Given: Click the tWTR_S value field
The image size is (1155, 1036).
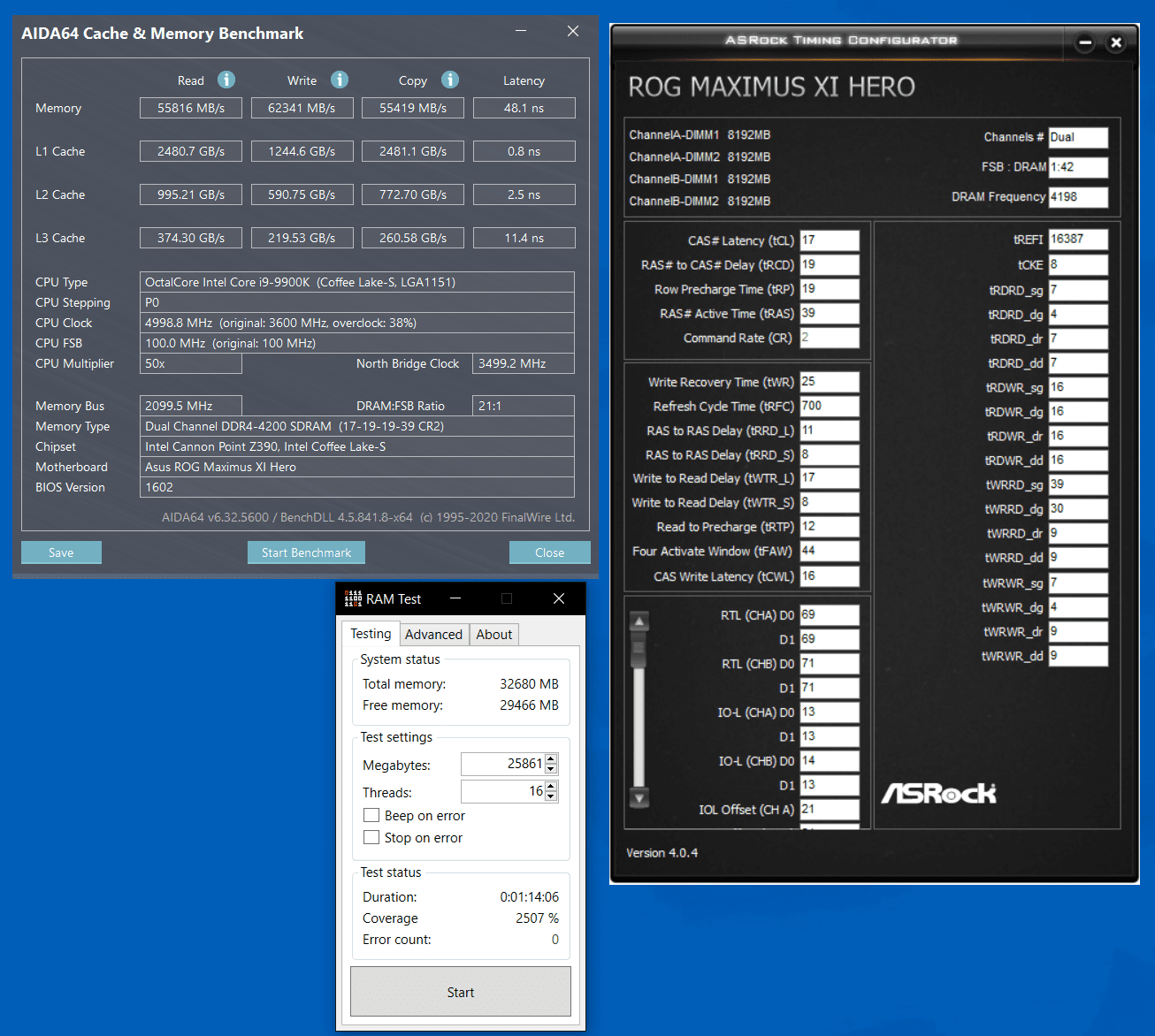Looking at the screenshot, I should [x=830, y=502].
